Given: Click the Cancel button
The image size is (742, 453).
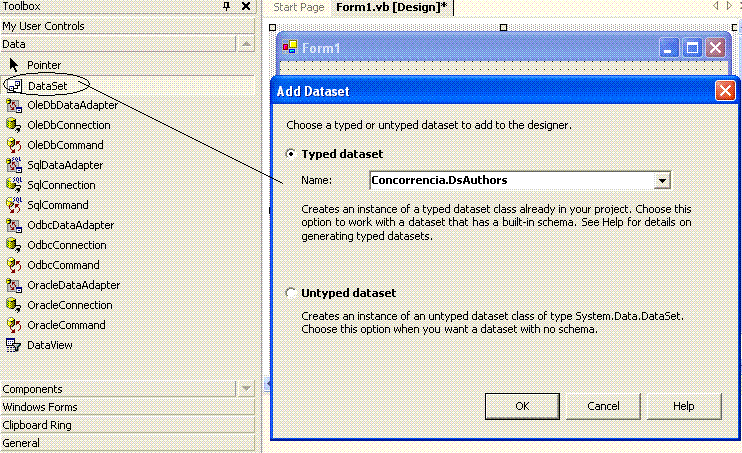Looking at the screenshot, I should click(x=603, y=406).
